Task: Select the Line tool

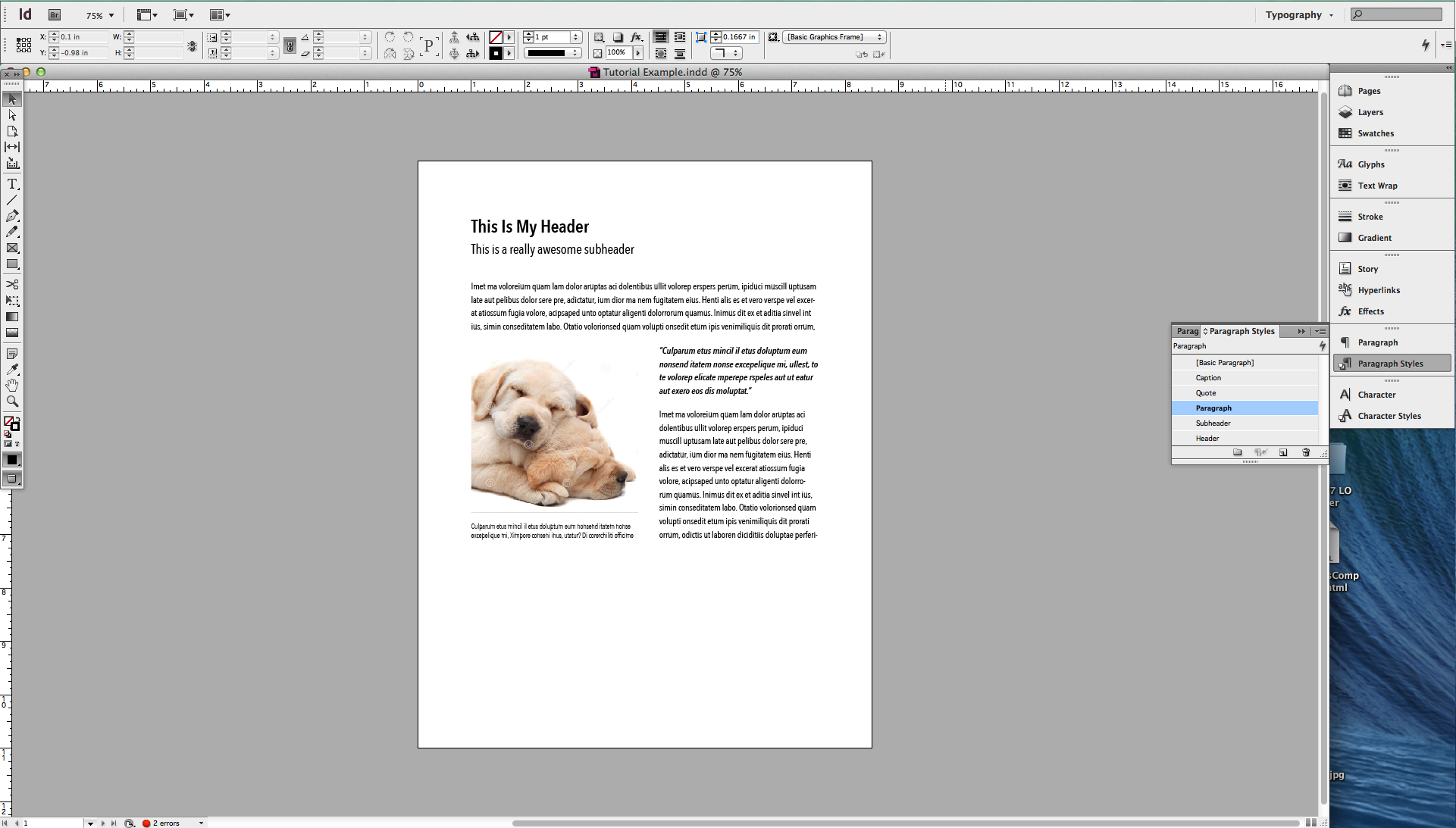Action: pyautogui.click(x=12, y=200)
